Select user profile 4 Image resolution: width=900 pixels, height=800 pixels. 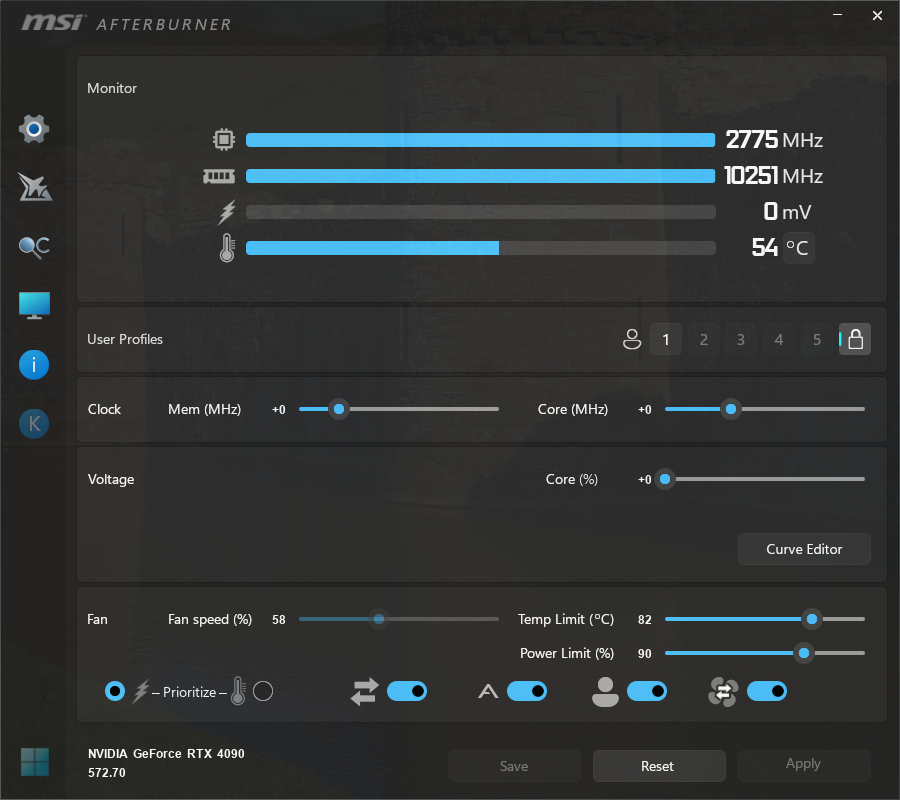tap(779, 339)
